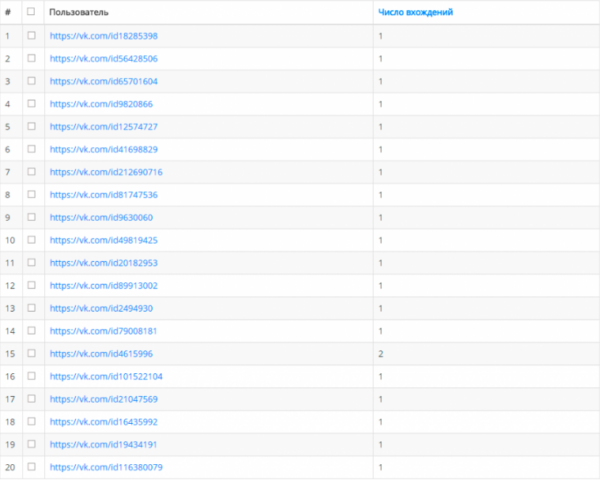Follow the https://vk.com/id9630060 link
Image resolution: width=600 pixels, height=480 pixels.
click(x=101, y=217)
